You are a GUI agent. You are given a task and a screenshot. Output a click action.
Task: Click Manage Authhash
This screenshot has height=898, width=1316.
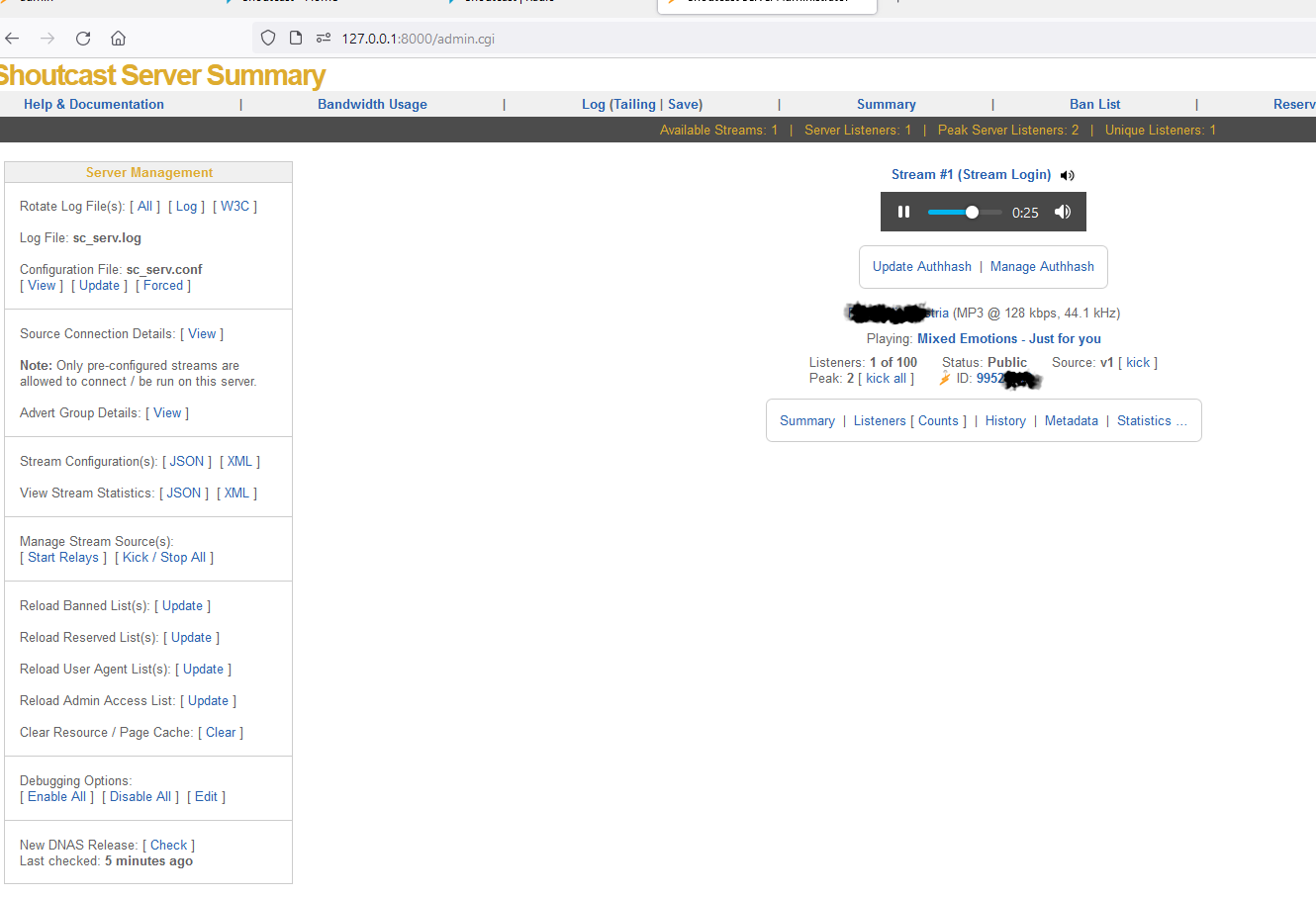point(1042,266)
